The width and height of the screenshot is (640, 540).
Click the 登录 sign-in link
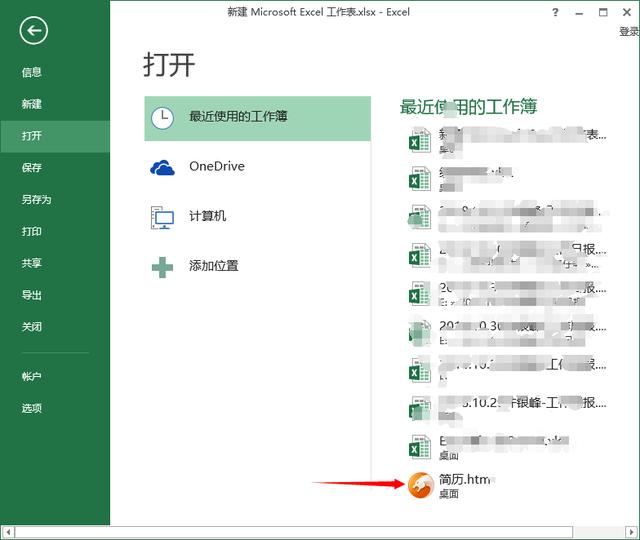(x=629, y=31)
